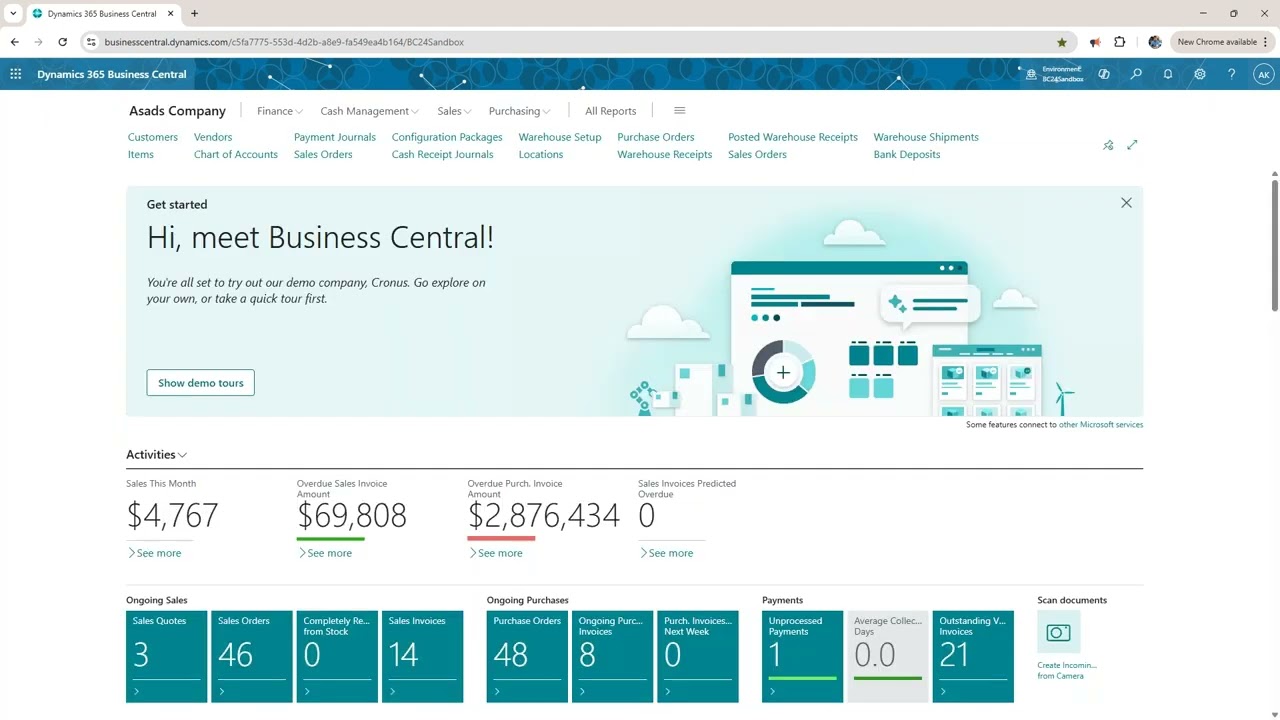Open Bank Deposits link
Viewport: 1280px width, 720px height.
point(907,154)
